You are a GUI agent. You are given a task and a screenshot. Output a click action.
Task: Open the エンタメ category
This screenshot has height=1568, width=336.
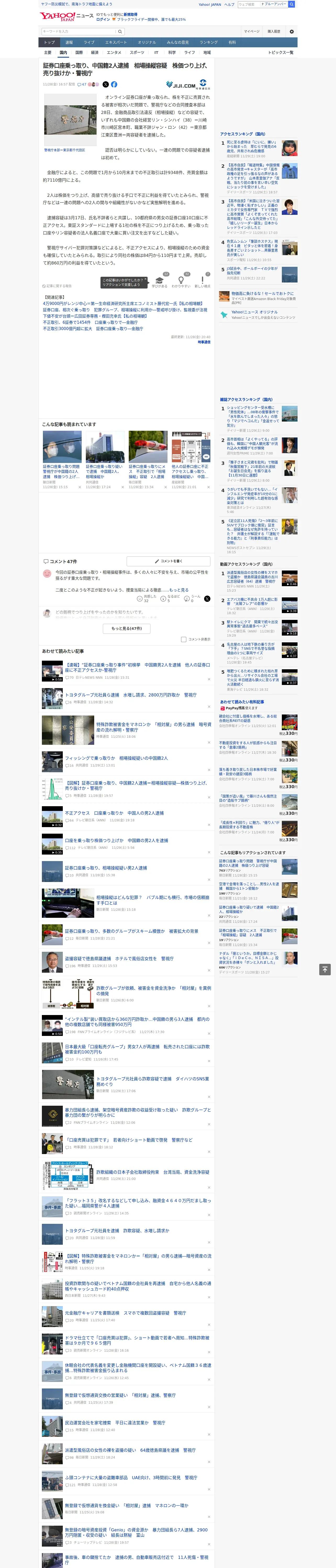click(x=114, y=52)
